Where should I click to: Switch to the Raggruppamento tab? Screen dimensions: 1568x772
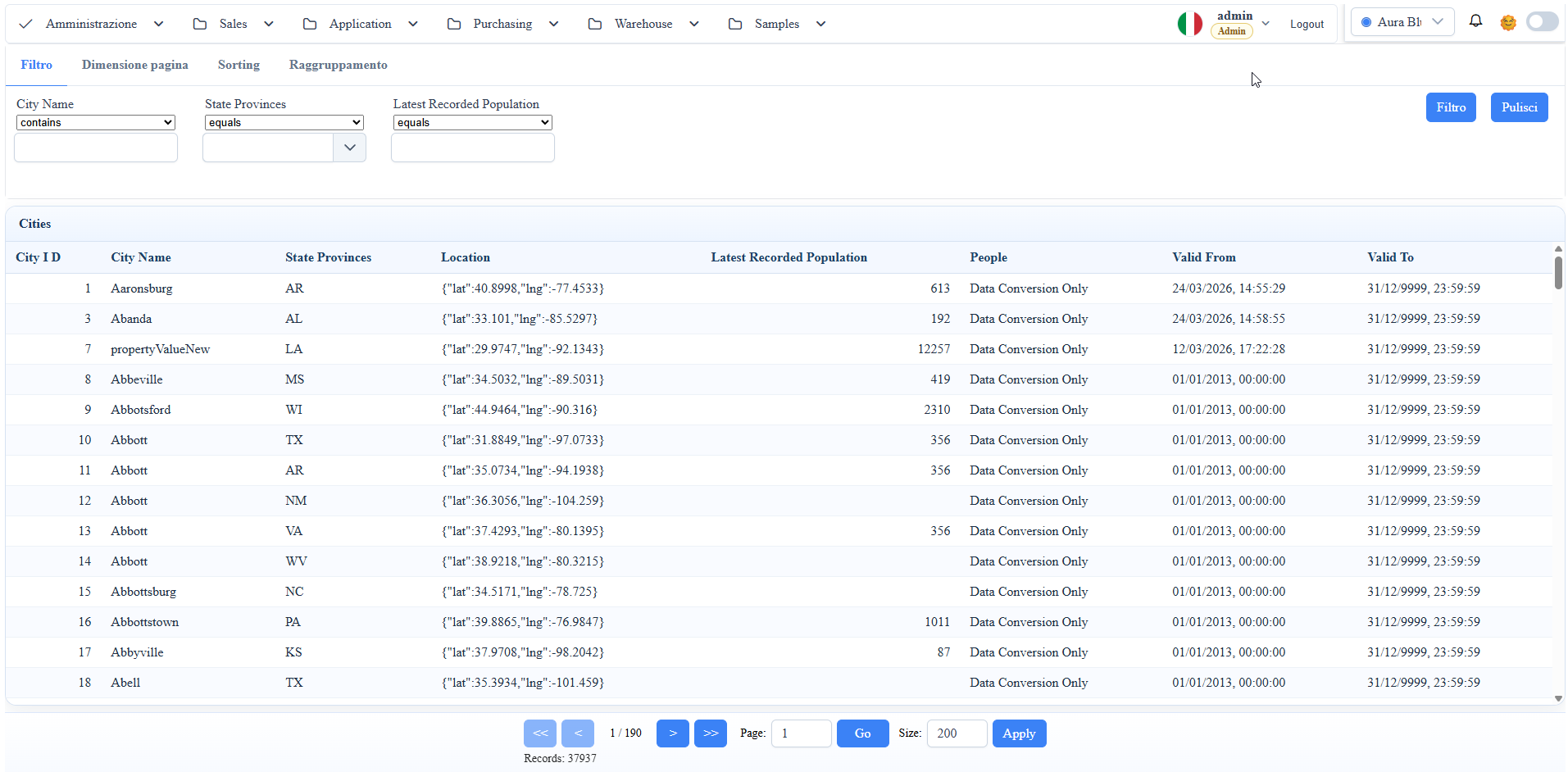[339, 65]
